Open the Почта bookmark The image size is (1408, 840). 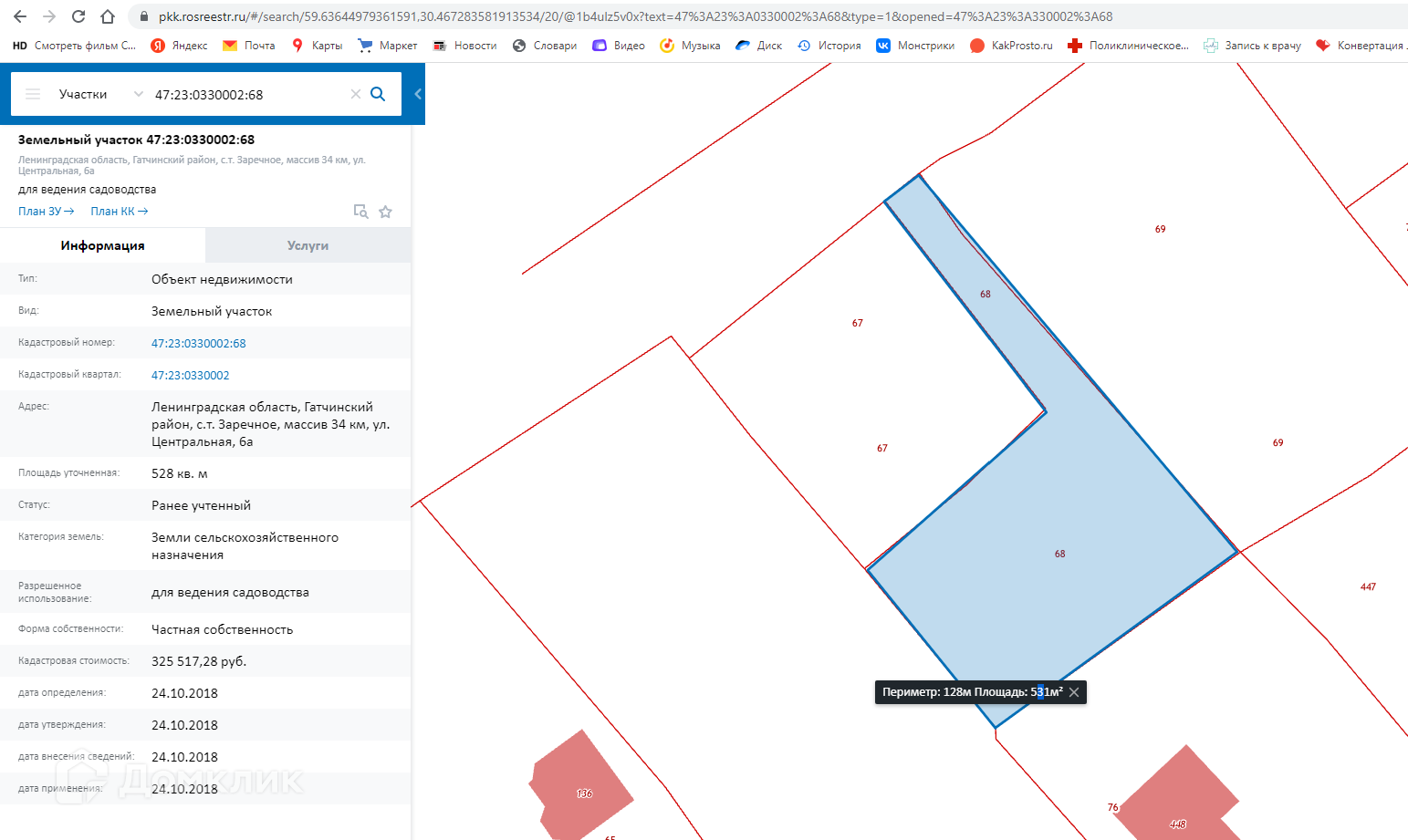point(249,45)
